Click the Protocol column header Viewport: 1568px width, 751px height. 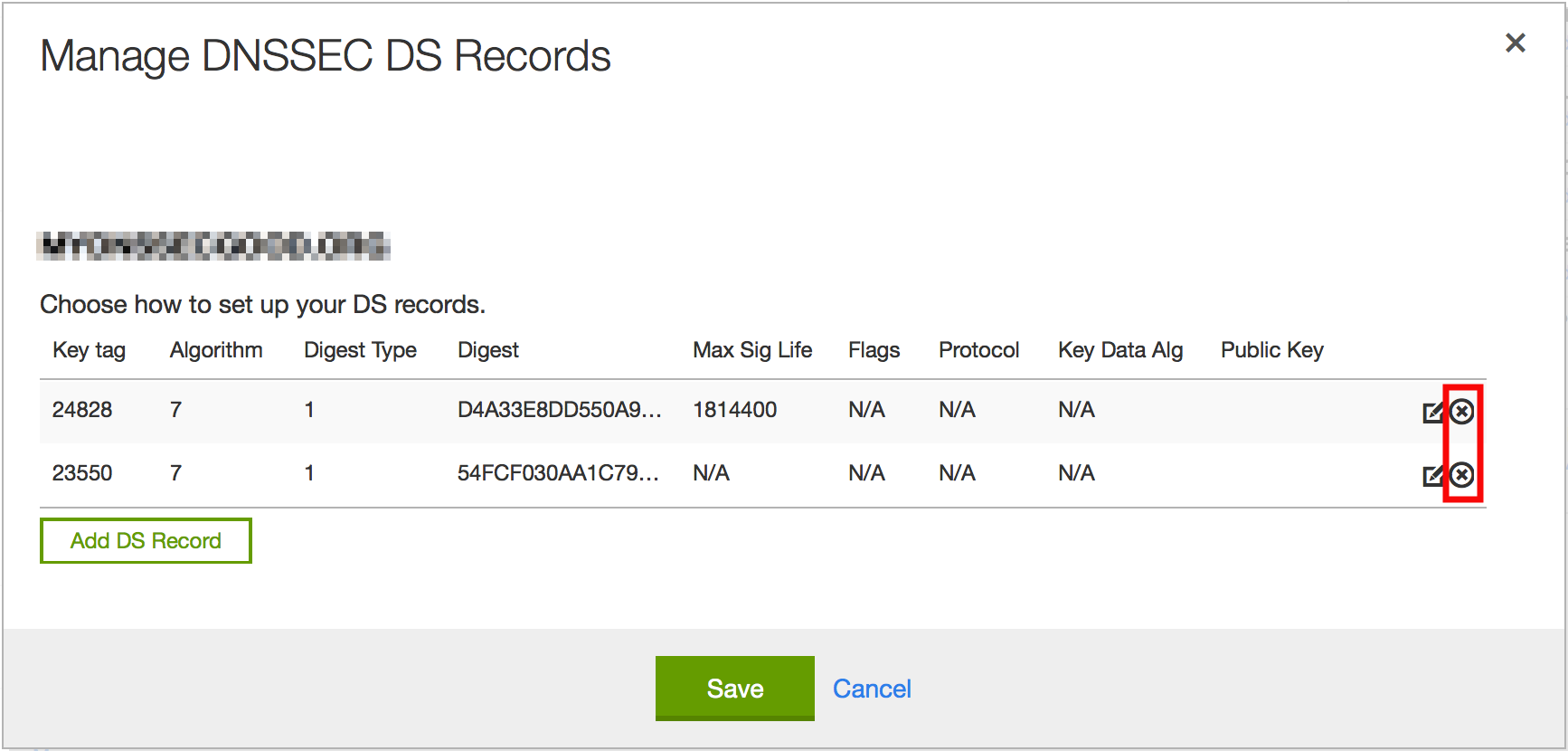[978, 350]
